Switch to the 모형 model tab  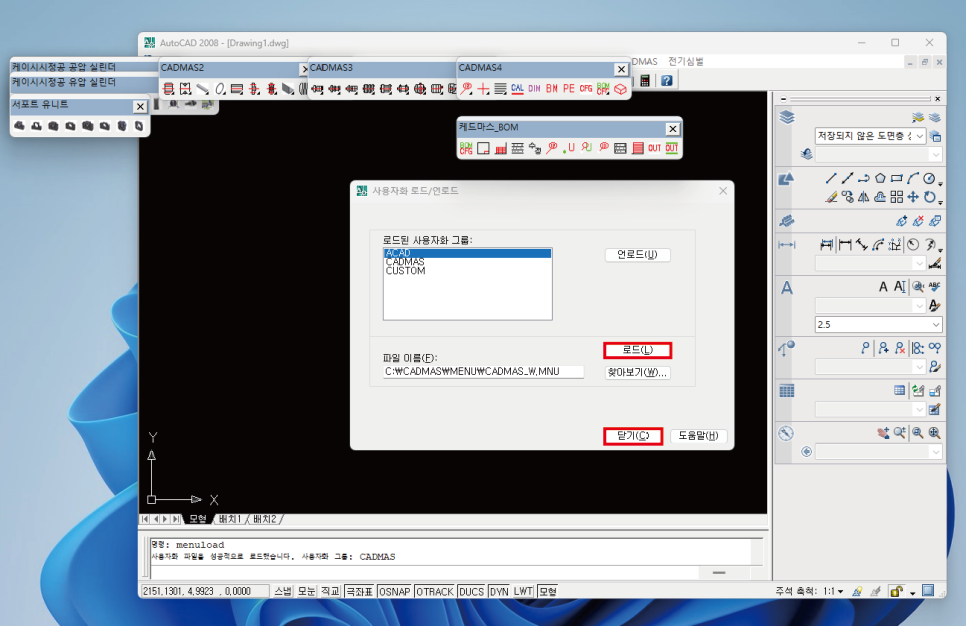[x=198, y=519]
